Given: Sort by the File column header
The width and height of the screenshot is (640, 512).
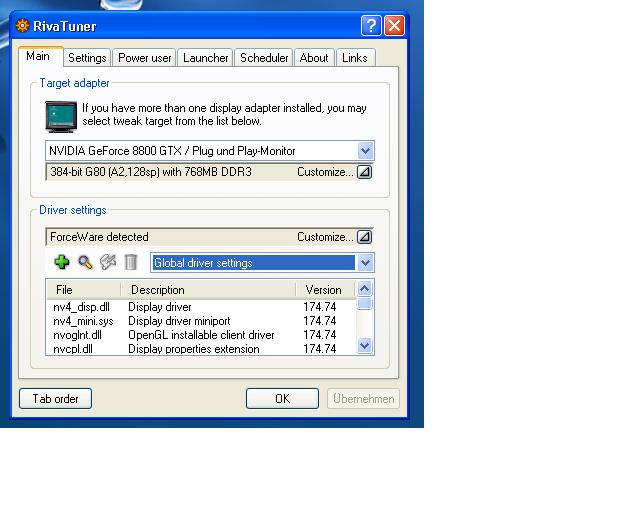Looking at the screenshot, I should coord(84,290).
